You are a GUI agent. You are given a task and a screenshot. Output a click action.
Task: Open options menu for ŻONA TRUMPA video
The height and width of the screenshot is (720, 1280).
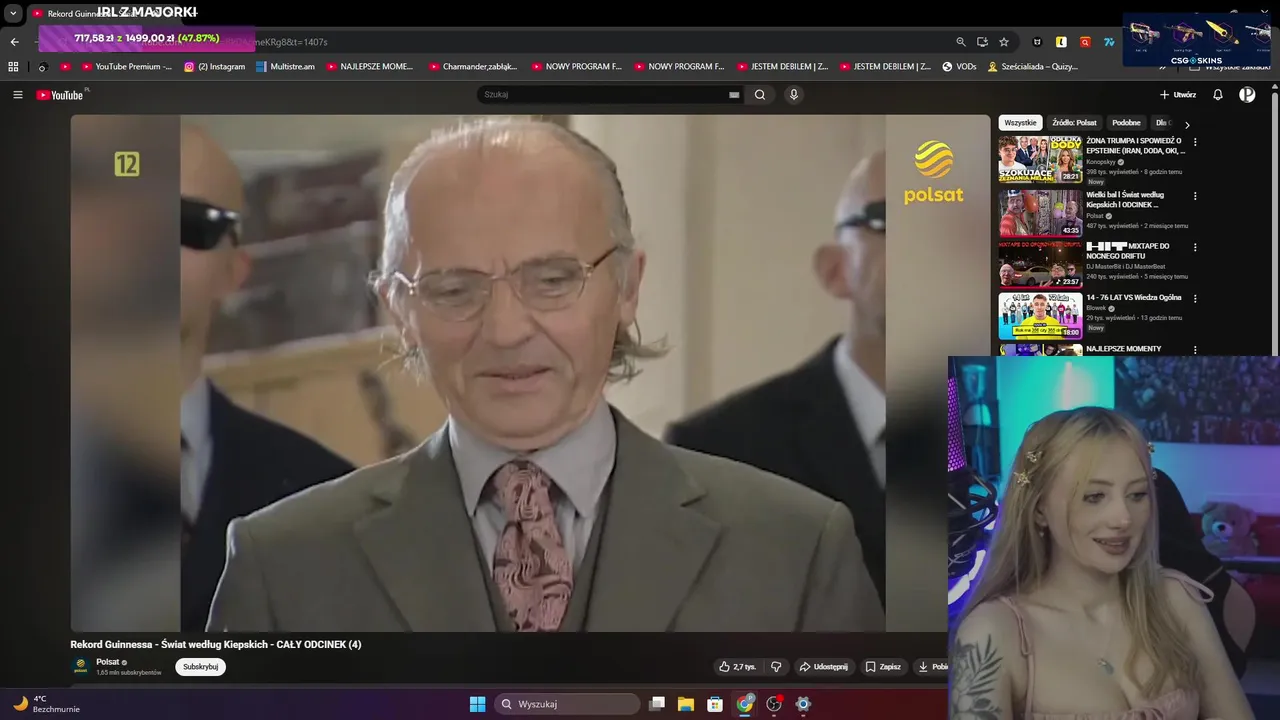point(1195,142)
